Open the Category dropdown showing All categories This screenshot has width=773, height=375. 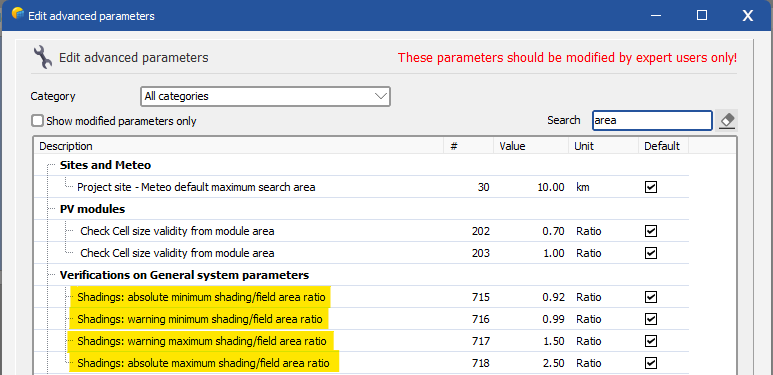[x=265, y=97]
